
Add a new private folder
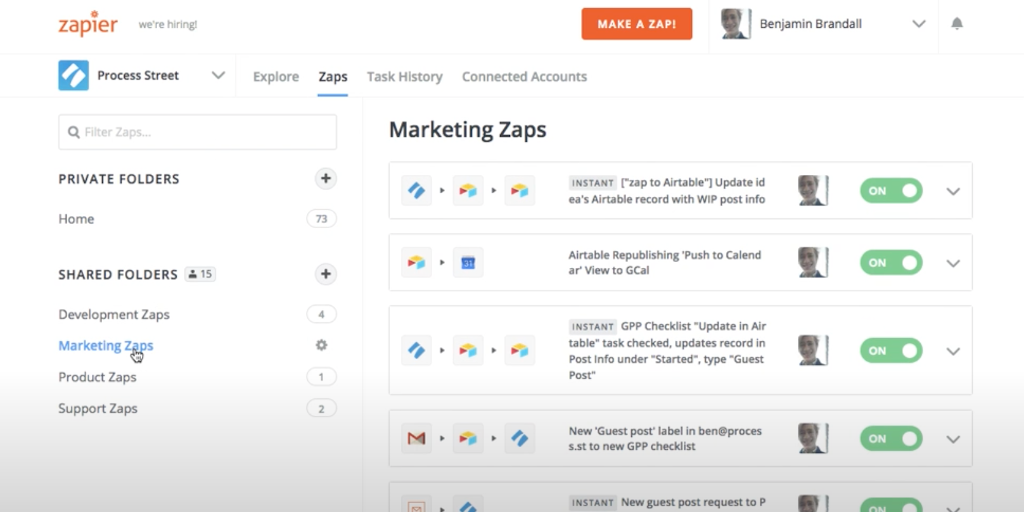325,179
